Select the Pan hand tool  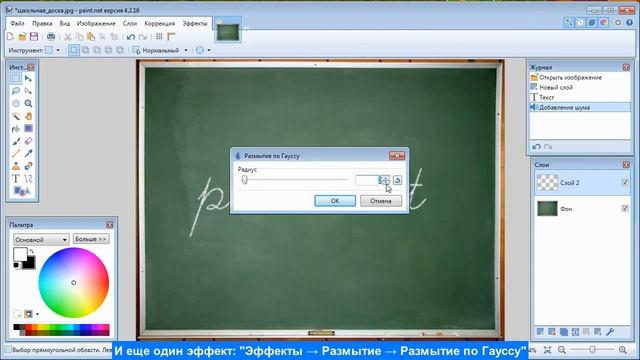click(x=28, y=116)
